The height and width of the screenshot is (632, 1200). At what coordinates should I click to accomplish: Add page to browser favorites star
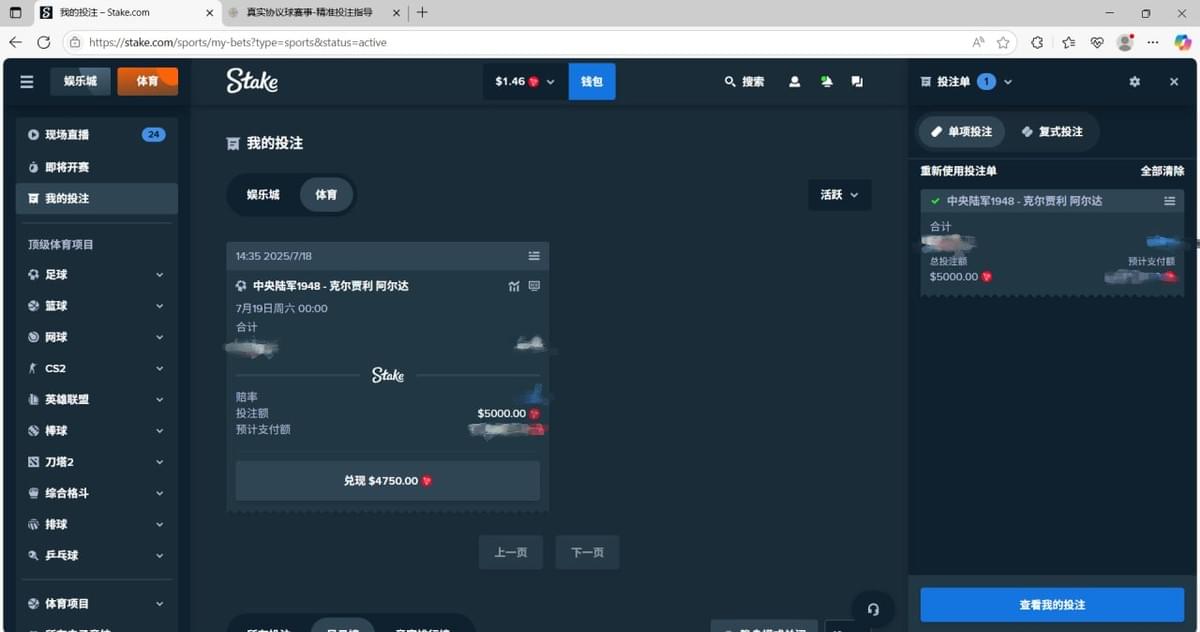[1003, 42]
